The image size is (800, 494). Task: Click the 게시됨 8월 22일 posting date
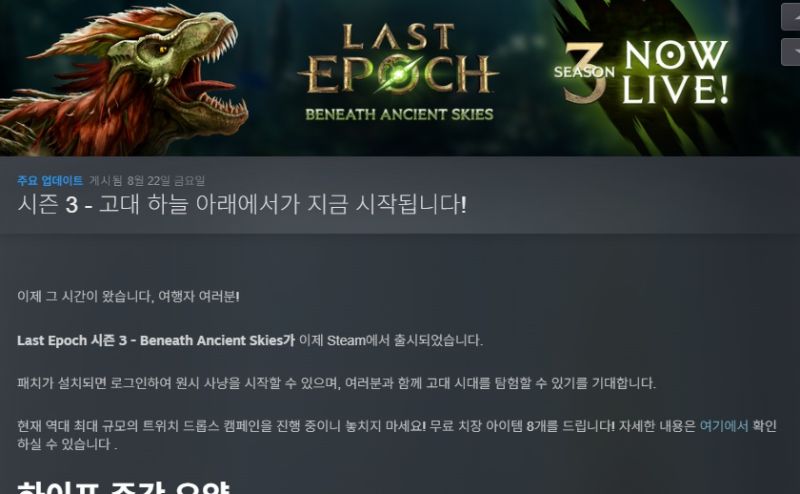point(147,181)
